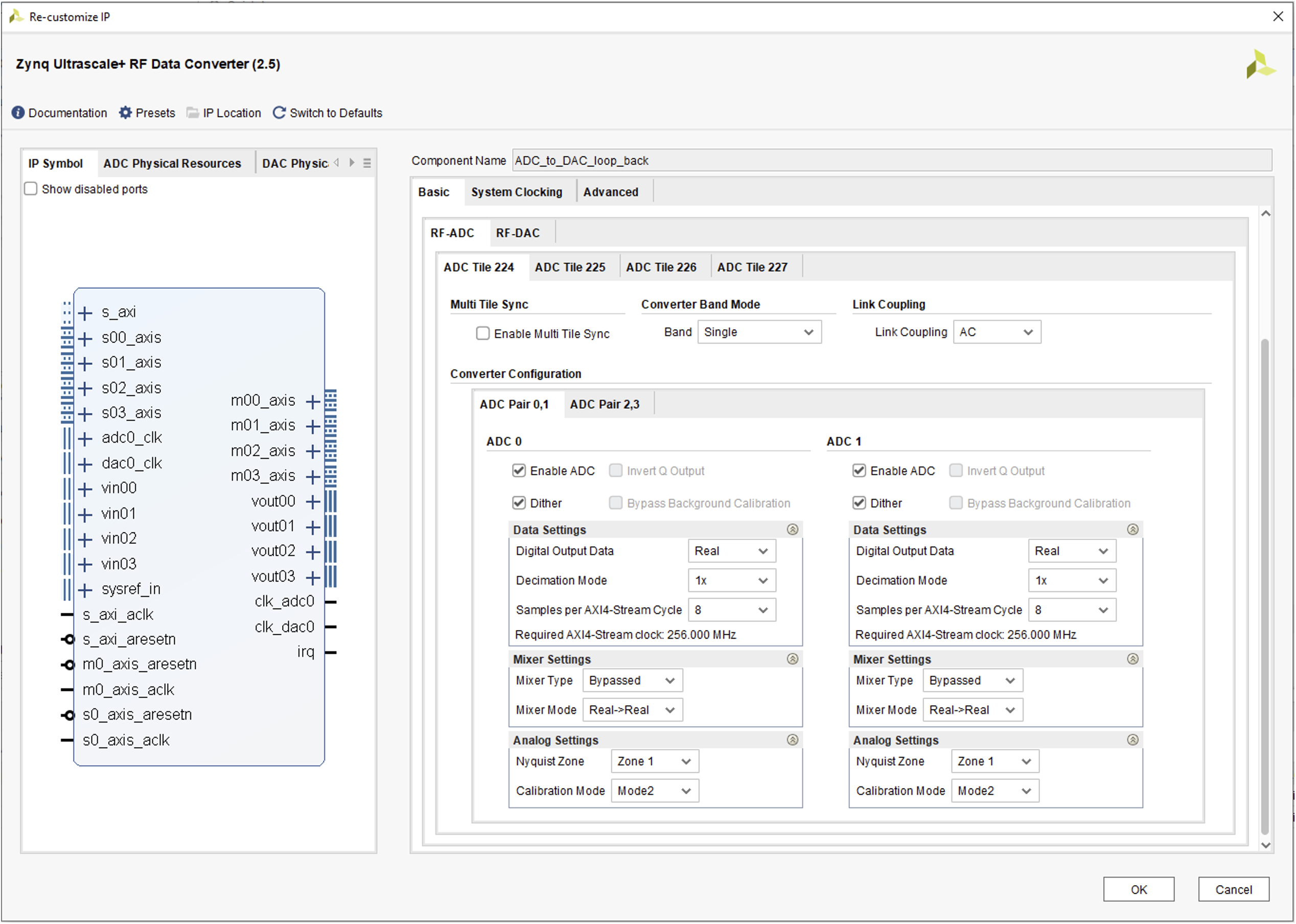1296x924 pixels.
Task: Open ADC Physical Resources tab
Action: pyautogui.click(x=172, y=164)
